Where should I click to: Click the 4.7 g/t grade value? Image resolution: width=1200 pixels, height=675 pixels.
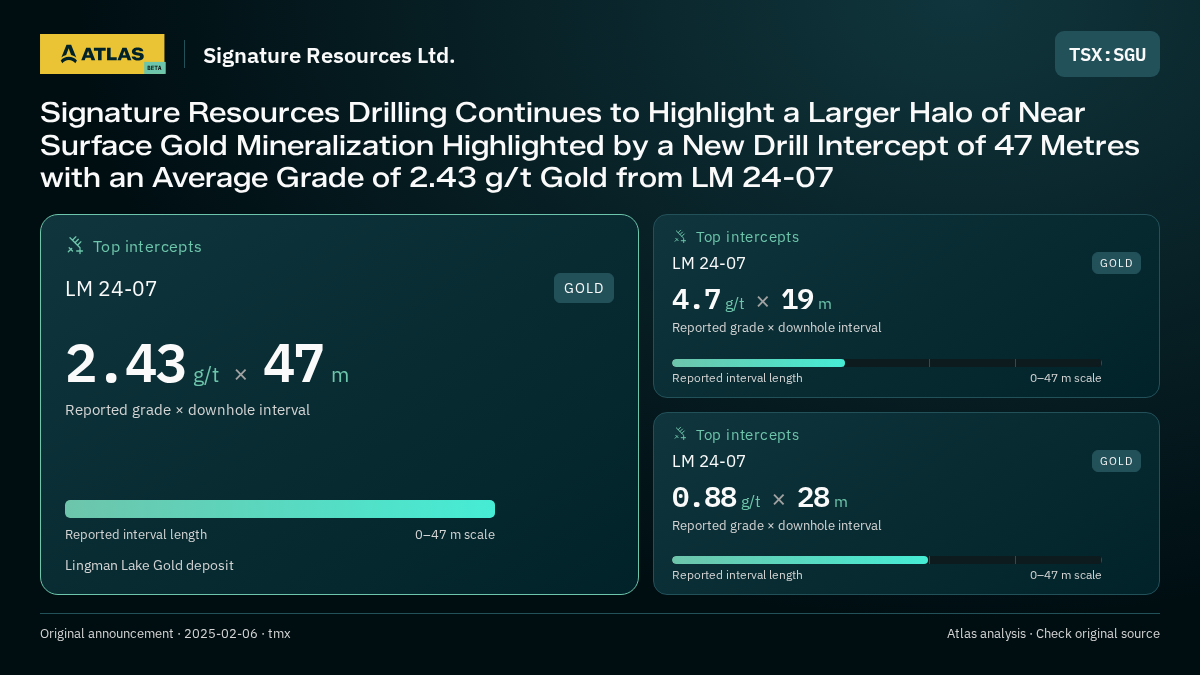coord(708,300)
